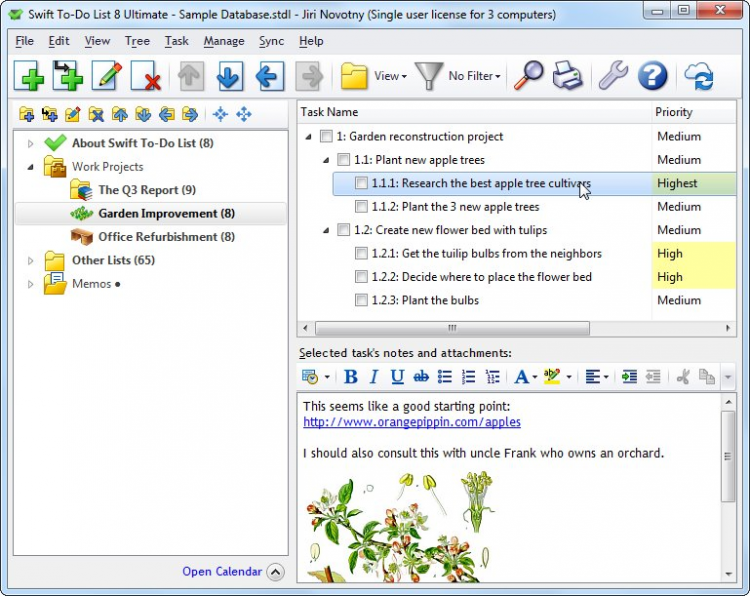
Task: Click the Add Subtask icon
Action: tap(68, 76)
